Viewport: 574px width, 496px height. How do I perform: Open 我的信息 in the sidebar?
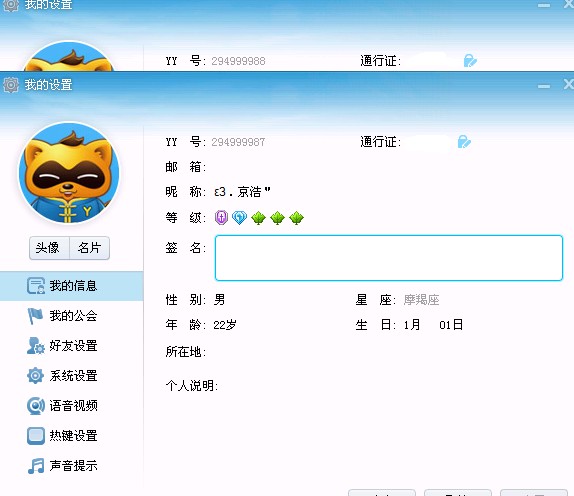pos(71,286)
